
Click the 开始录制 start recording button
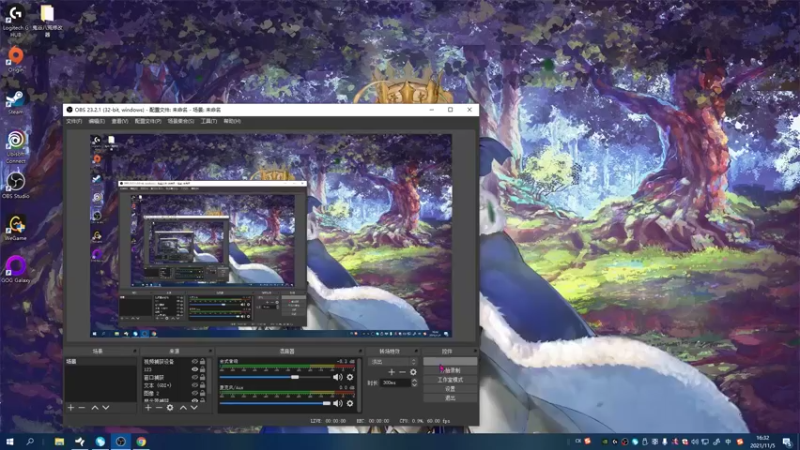[x=450, y=370]
